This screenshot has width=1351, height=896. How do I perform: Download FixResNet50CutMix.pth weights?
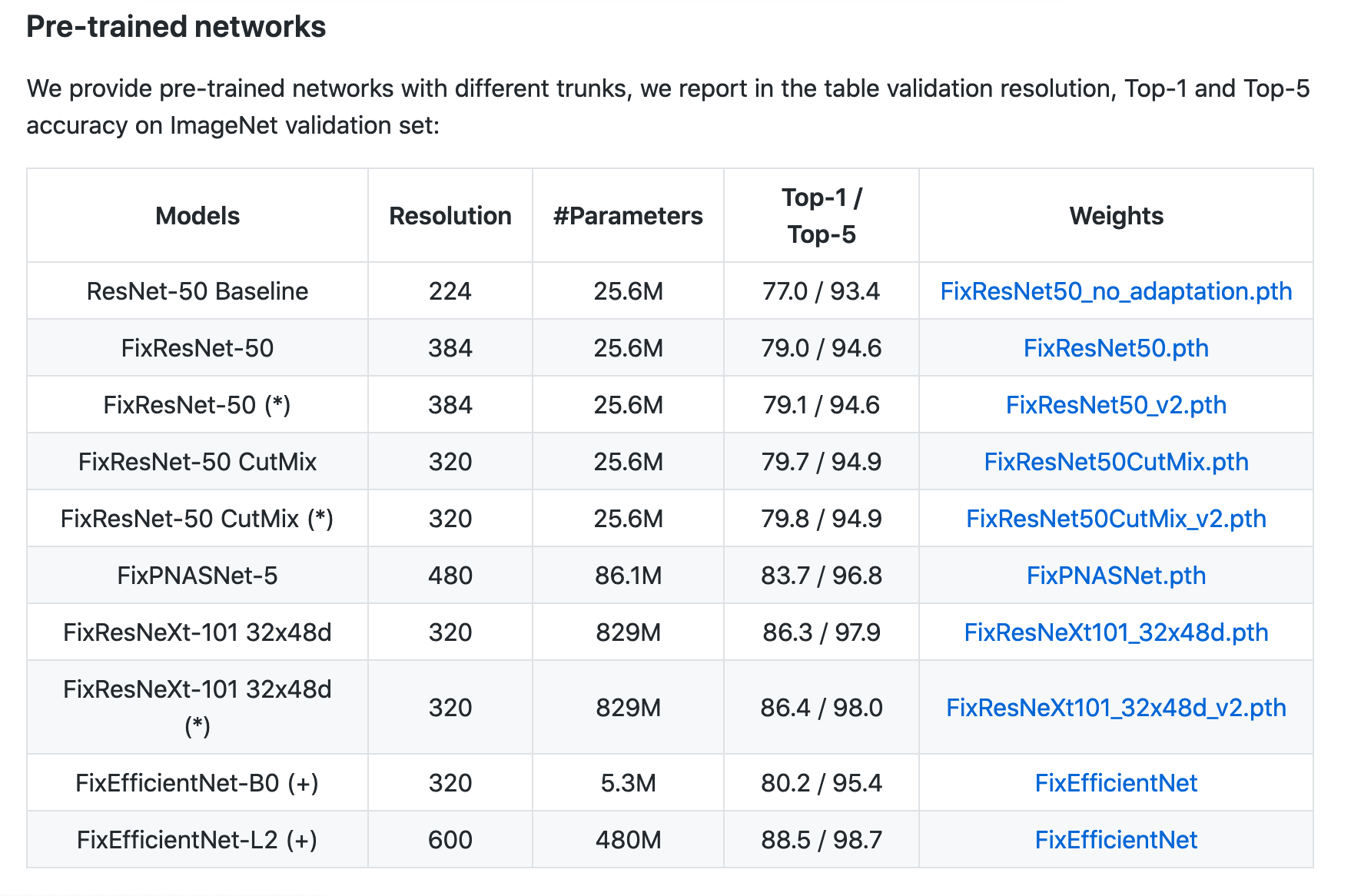(x=1116, y=462)
